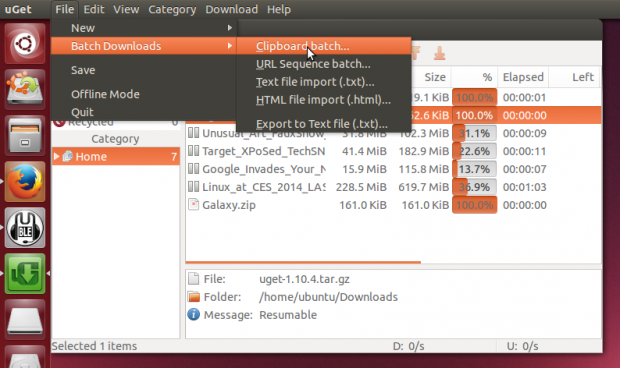
Task: Select Clipboard batch... option
Action: click(x=324, y=46)
